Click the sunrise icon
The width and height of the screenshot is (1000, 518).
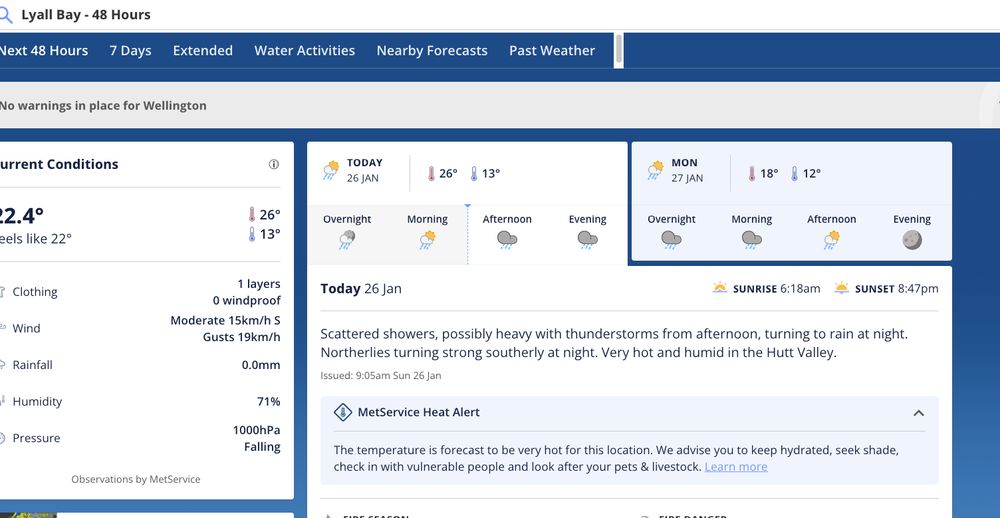[x=720, y=288]
